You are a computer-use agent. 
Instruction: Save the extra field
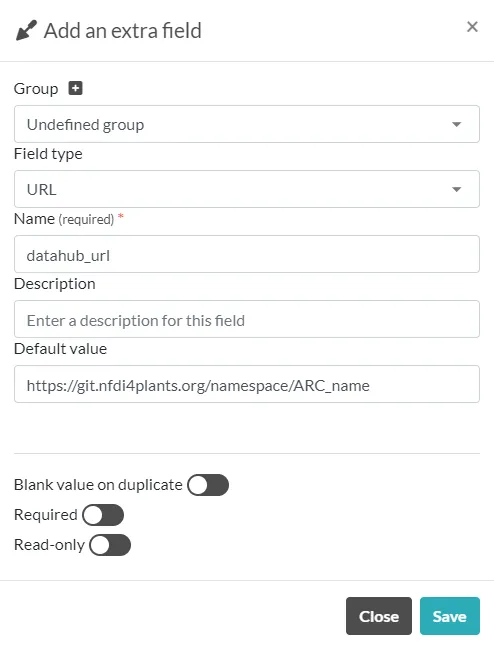(x=450, y=616)
